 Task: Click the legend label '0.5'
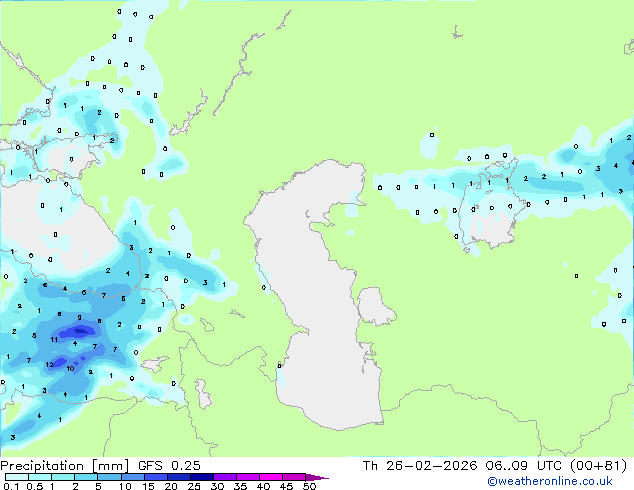[x=34, y=486]
